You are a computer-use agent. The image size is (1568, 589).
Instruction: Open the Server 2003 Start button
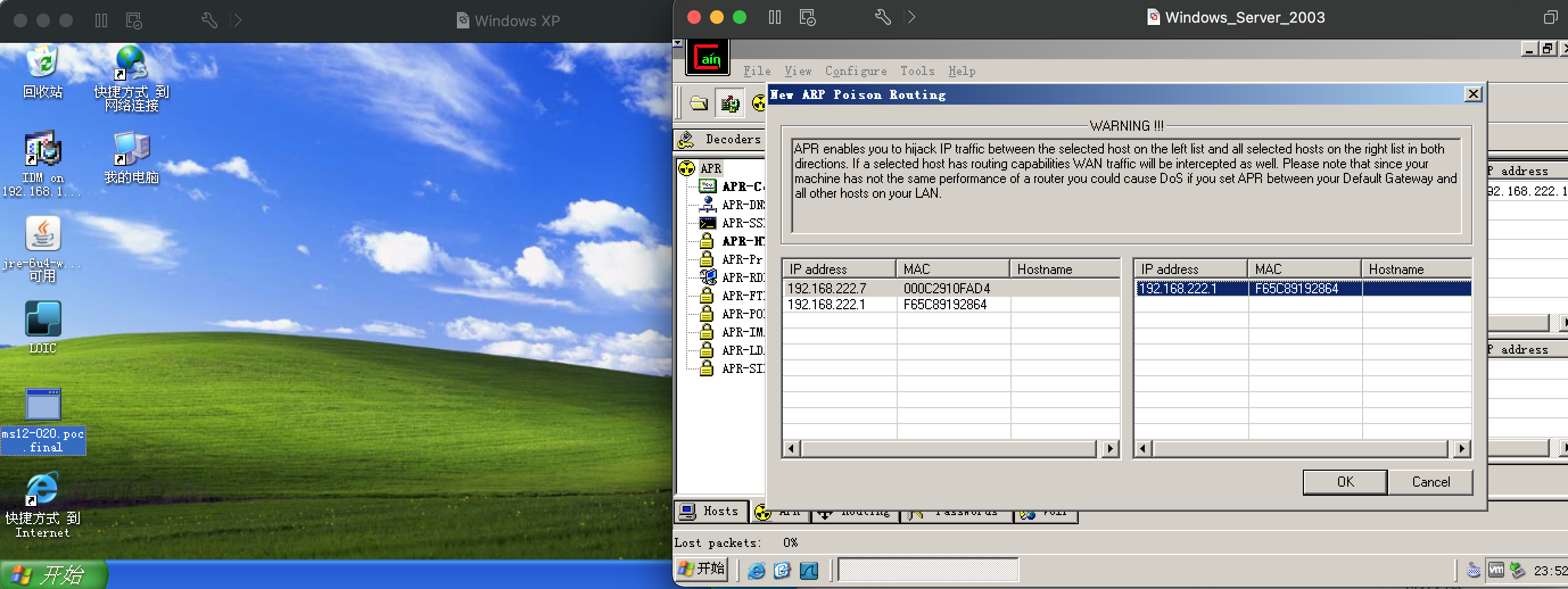[x=702, y=570]
